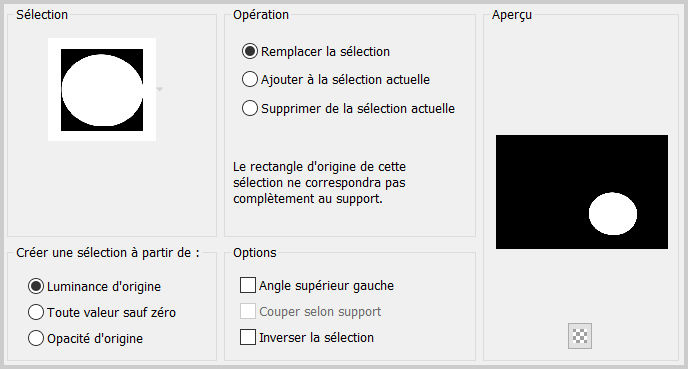Select Luminance d'origine as selection source
688x369 pixels.
(x=36, y=287)
